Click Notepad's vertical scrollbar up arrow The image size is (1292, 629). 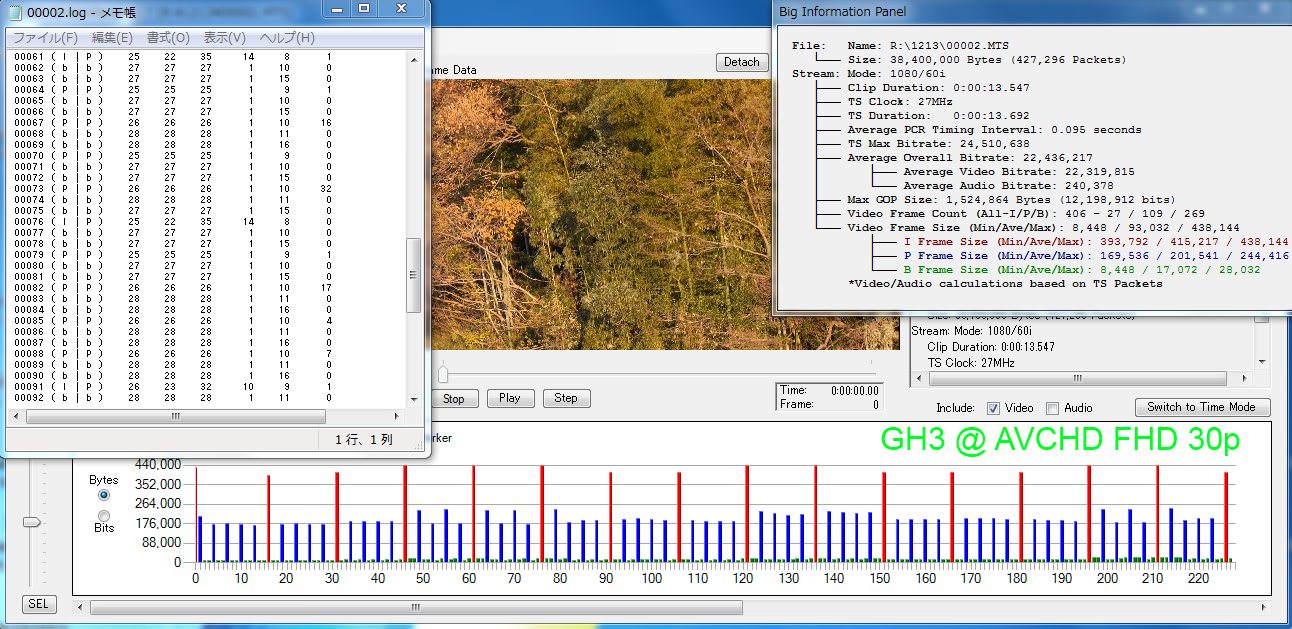point(416,59)
